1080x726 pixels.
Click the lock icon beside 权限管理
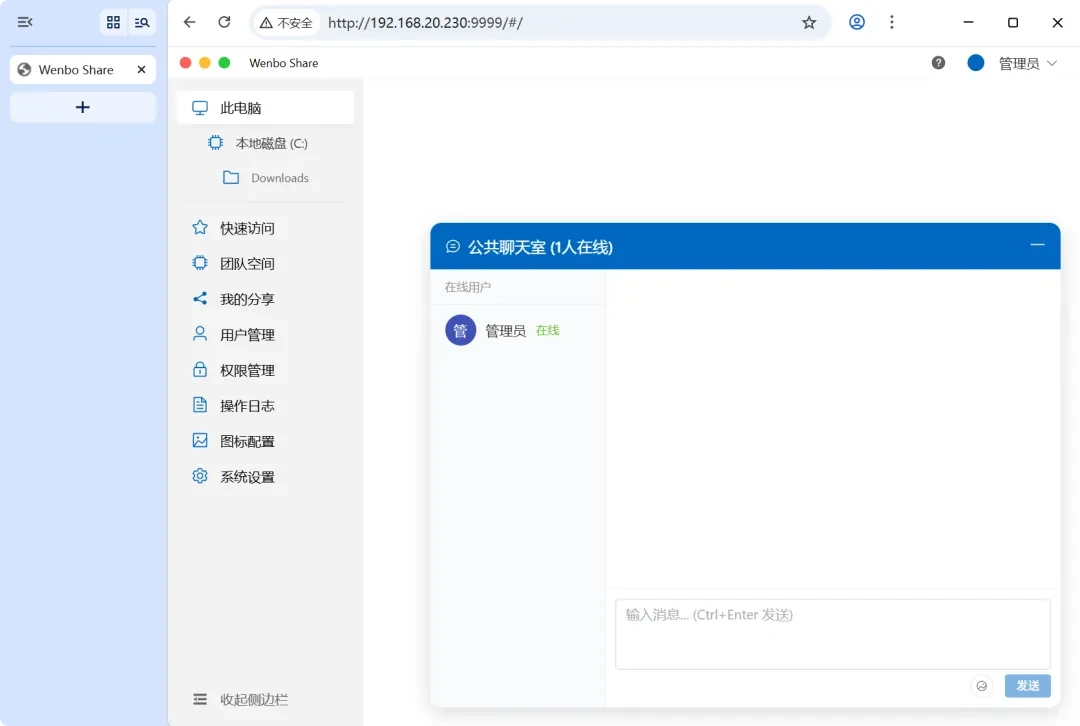pos(200,369)
